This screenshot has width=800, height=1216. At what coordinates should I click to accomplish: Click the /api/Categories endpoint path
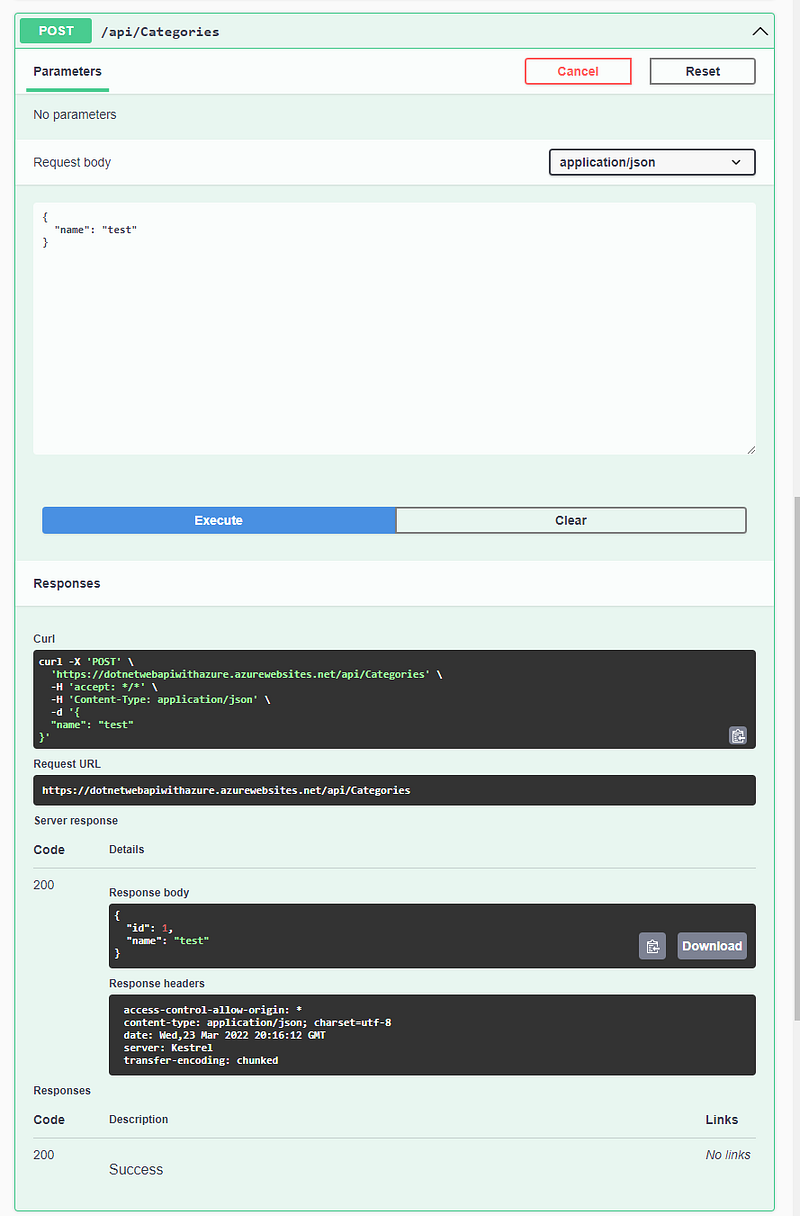(x=160, y=32)
